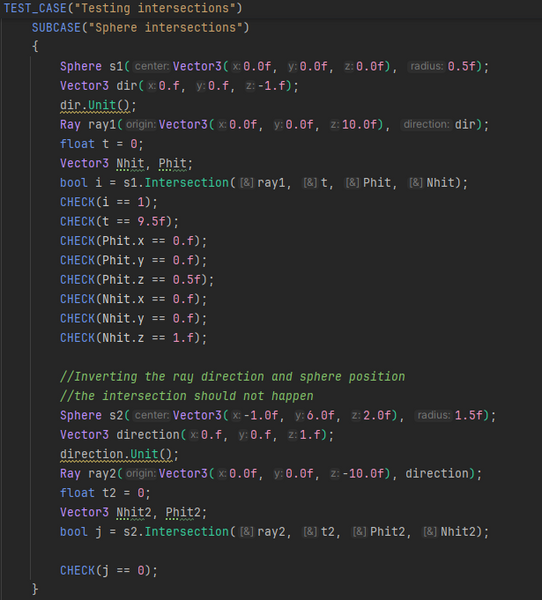Click the -1.f z value of dir

272,86
